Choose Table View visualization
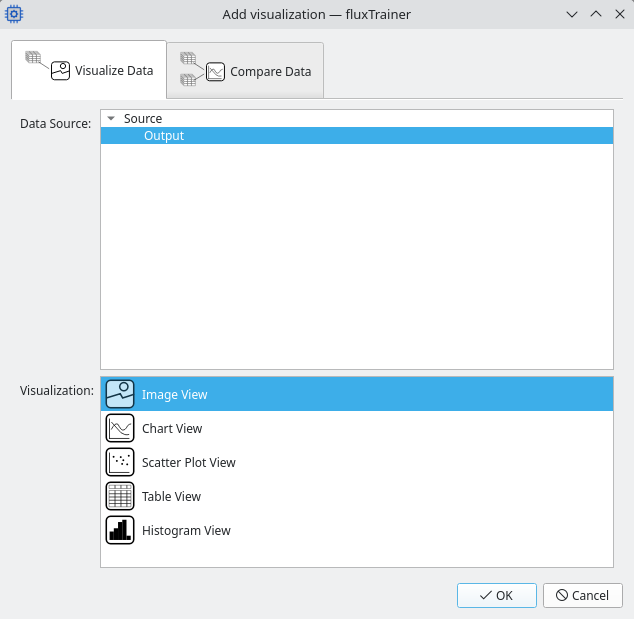634x619 pixels. coord(357,496)
